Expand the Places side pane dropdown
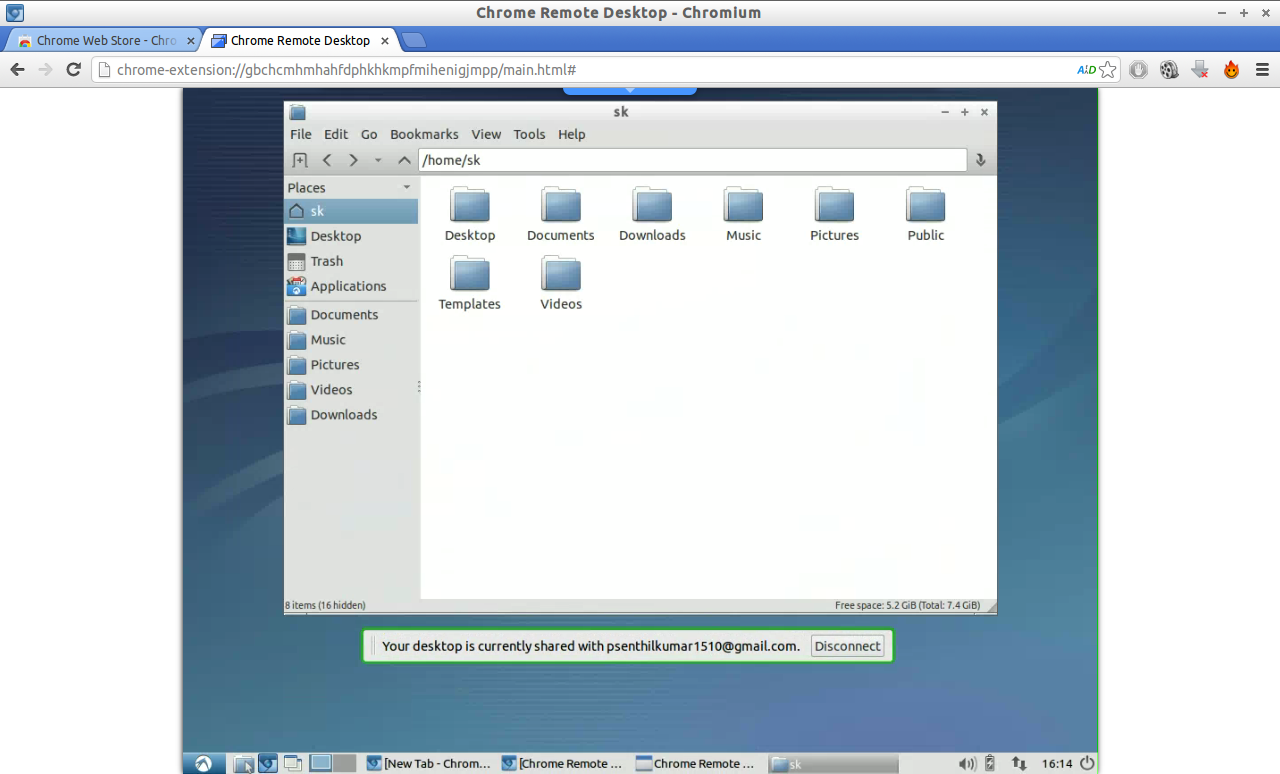Viewport: 1280px width, 774px height. tap(407, 188)
